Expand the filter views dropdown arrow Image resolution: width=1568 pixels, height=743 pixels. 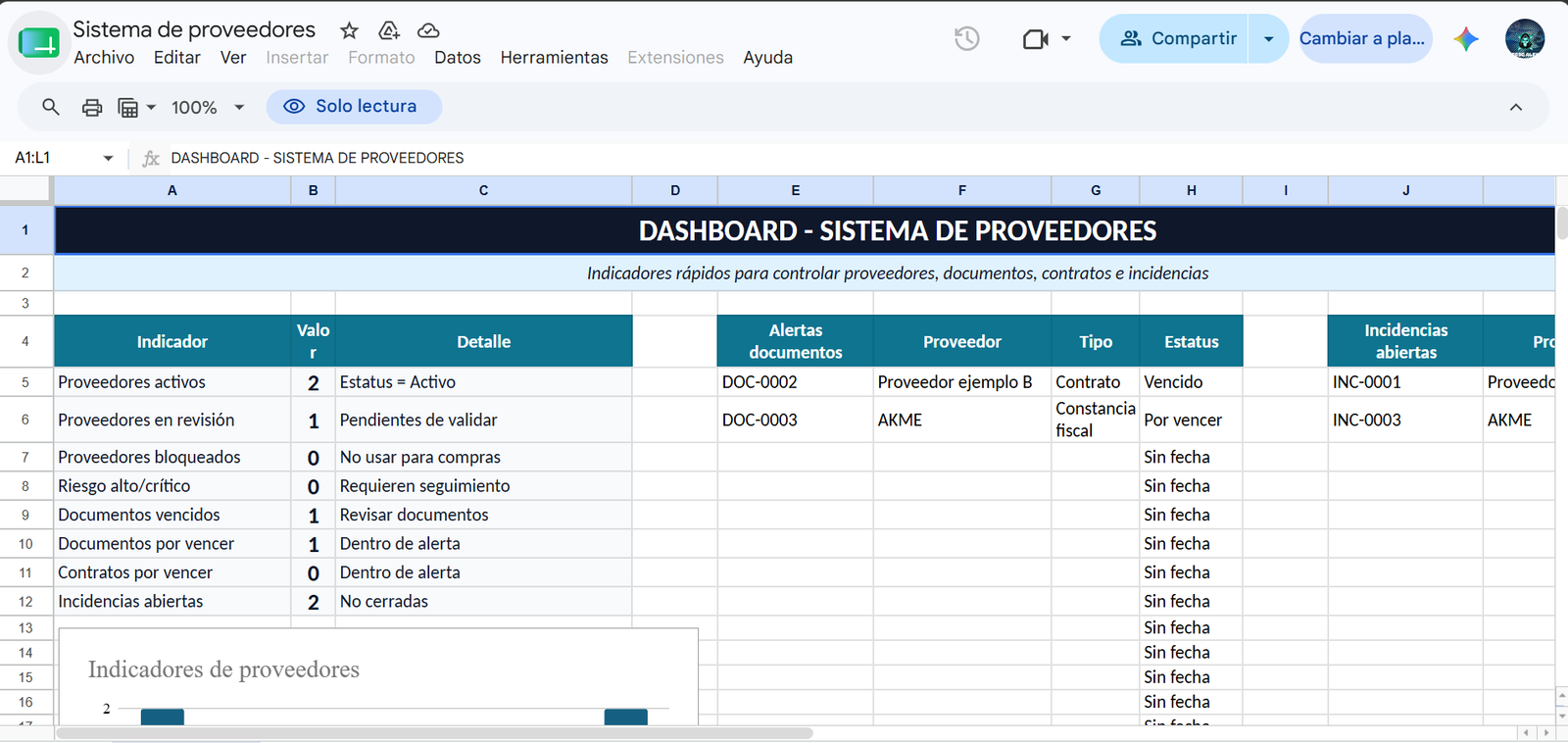coord(151,108)
